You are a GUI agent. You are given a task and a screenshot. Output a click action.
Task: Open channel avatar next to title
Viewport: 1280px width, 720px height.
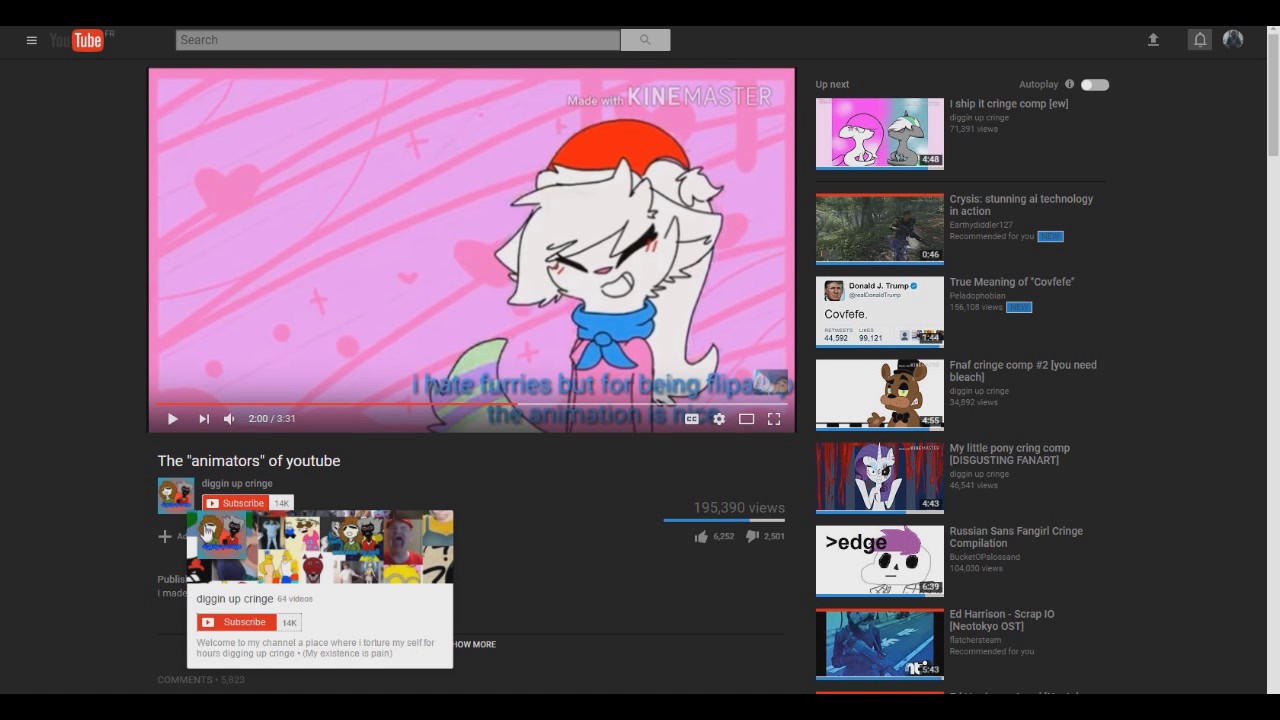point(175,496)
